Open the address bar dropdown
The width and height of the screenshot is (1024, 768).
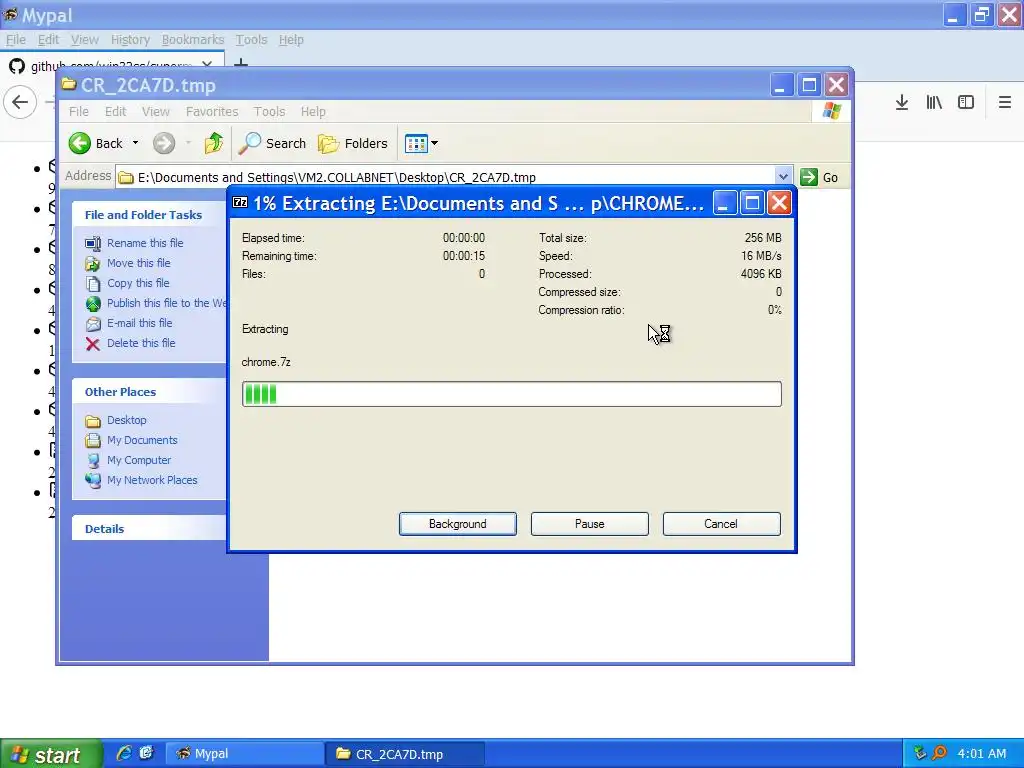pyautogui.click(x=783, y=176)
